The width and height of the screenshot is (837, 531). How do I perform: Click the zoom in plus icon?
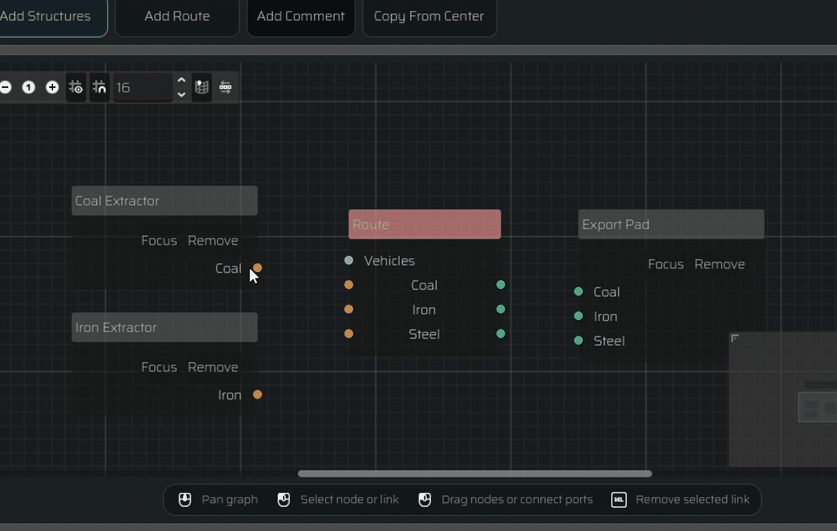click(x=52, y=87)
